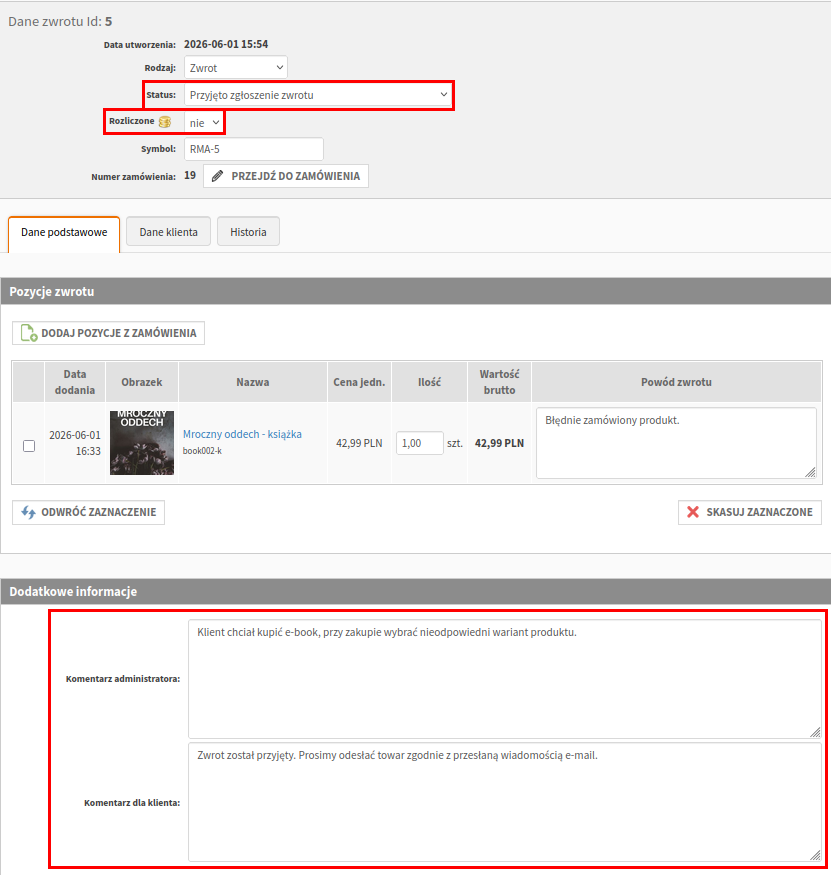Screen dimensions: 831x875
Task: Click resize handle of Komentarz dla klienta textarea
Action: tap(815, 855)
